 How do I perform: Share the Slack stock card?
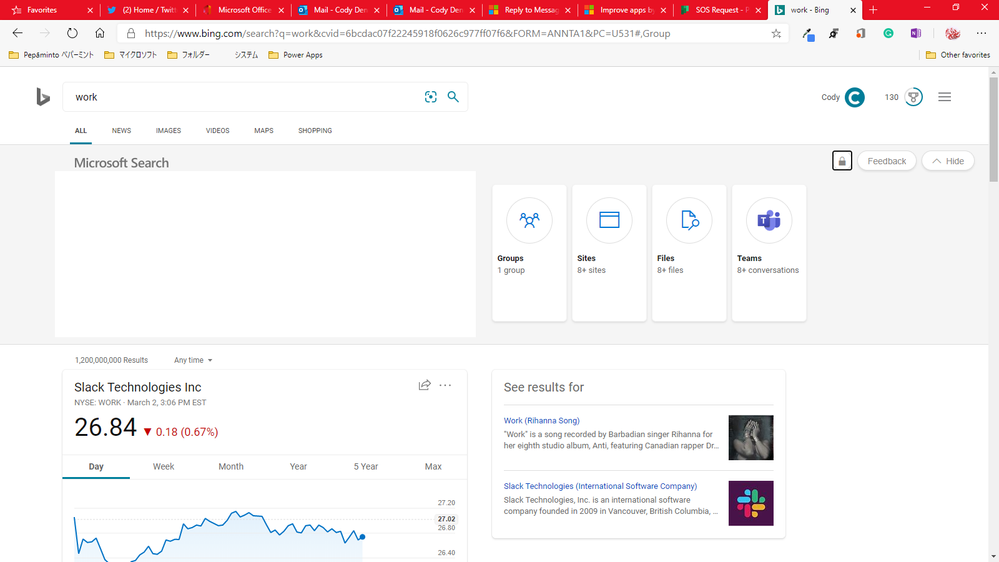(x=424, y=385)
